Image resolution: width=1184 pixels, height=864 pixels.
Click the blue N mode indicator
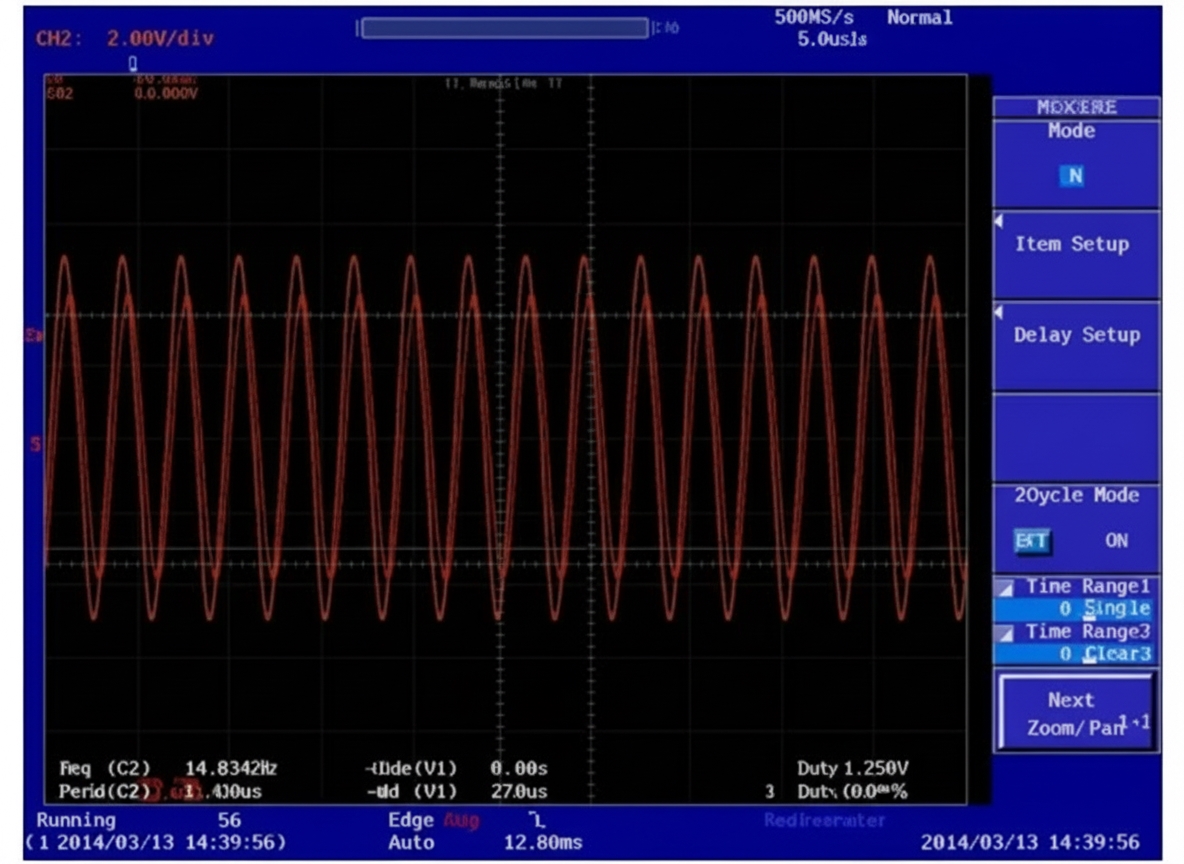(x=1072, y=176)
